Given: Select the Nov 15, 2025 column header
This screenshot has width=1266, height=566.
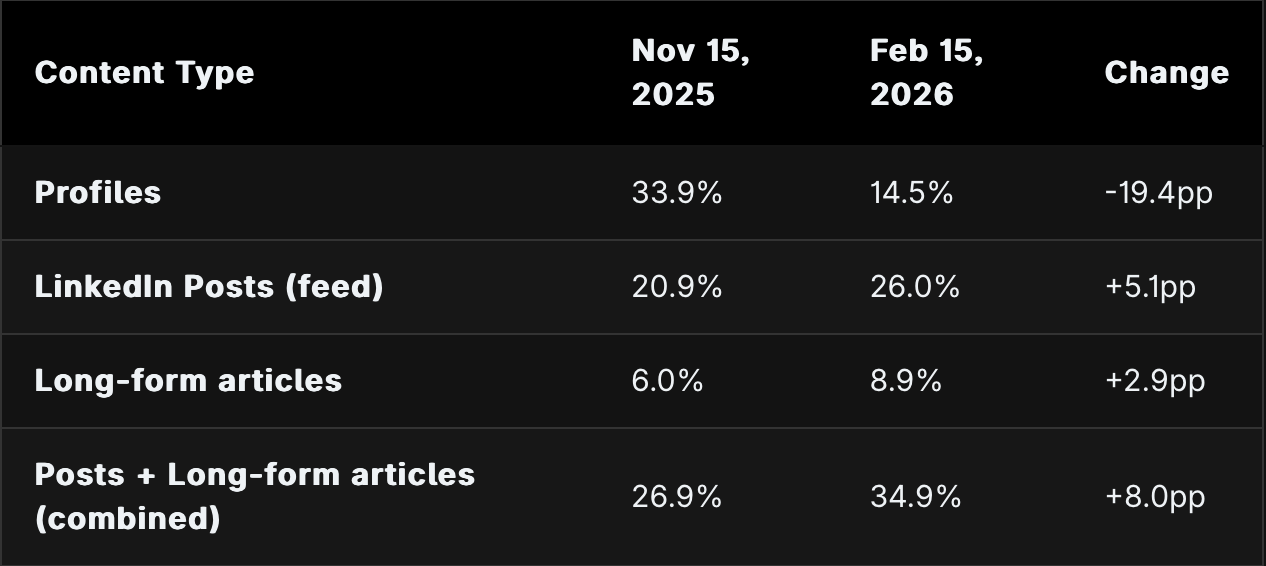Looking at the screenshot, I should point(690,73).
